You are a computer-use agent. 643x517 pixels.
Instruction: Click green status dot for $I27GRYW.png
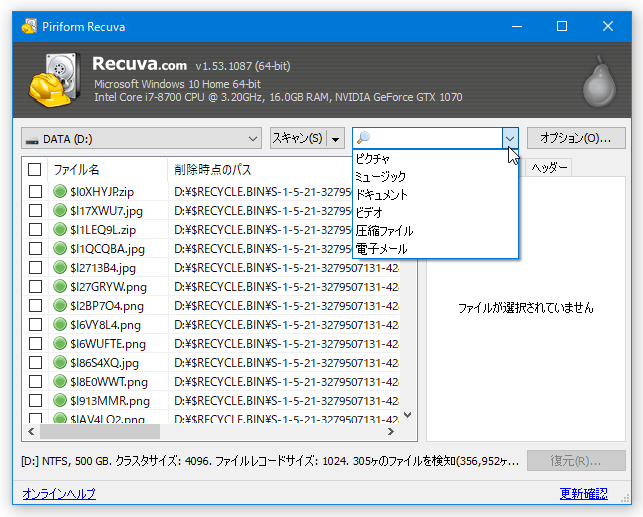pyautogui.click(x=60, y=287)
